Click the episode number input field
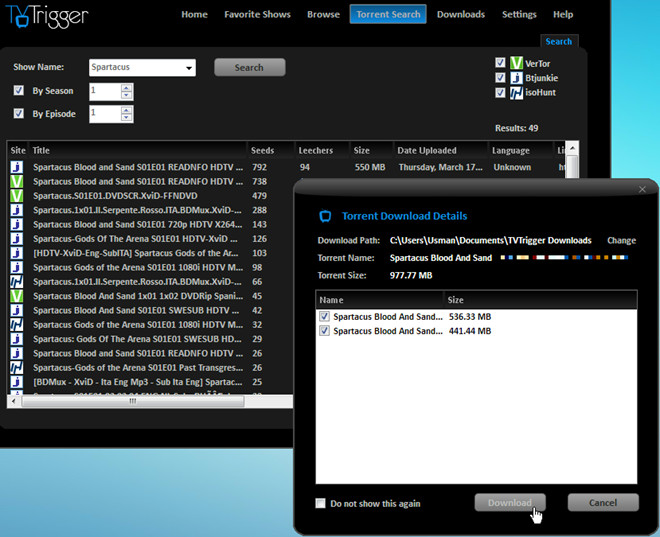Viewport: 660px width, 537px height. [105, 114]
